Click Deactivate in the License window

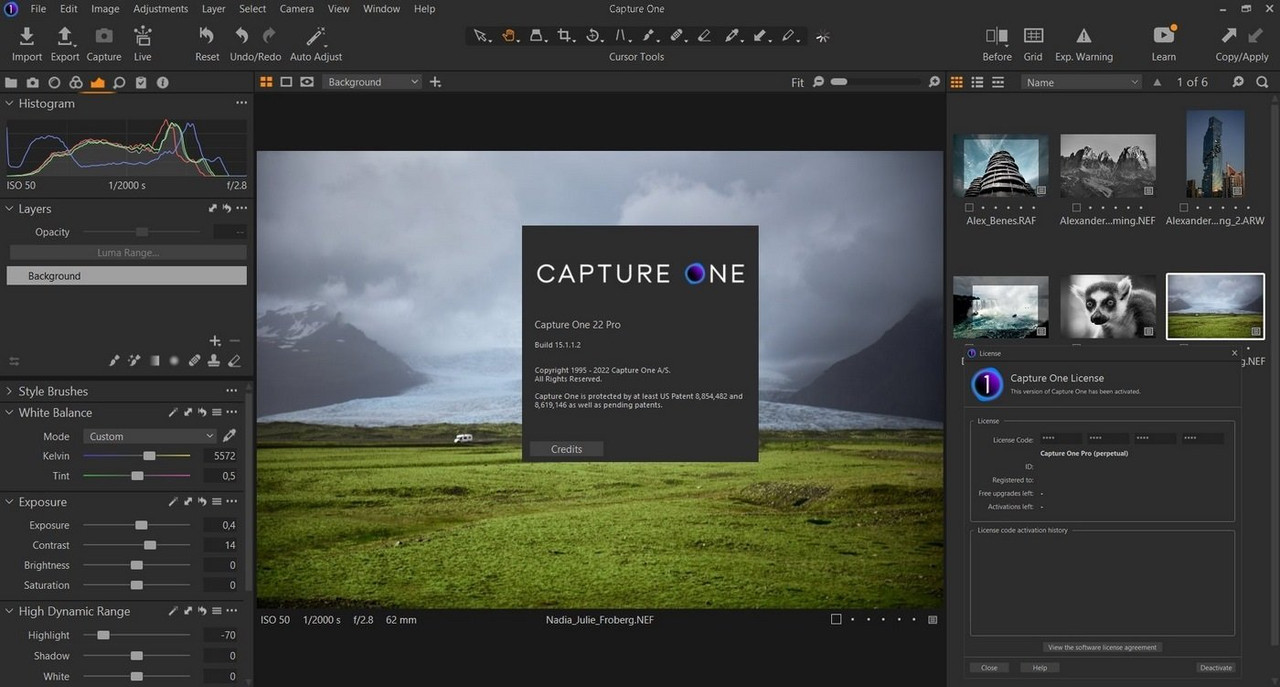click(1216, 667)
